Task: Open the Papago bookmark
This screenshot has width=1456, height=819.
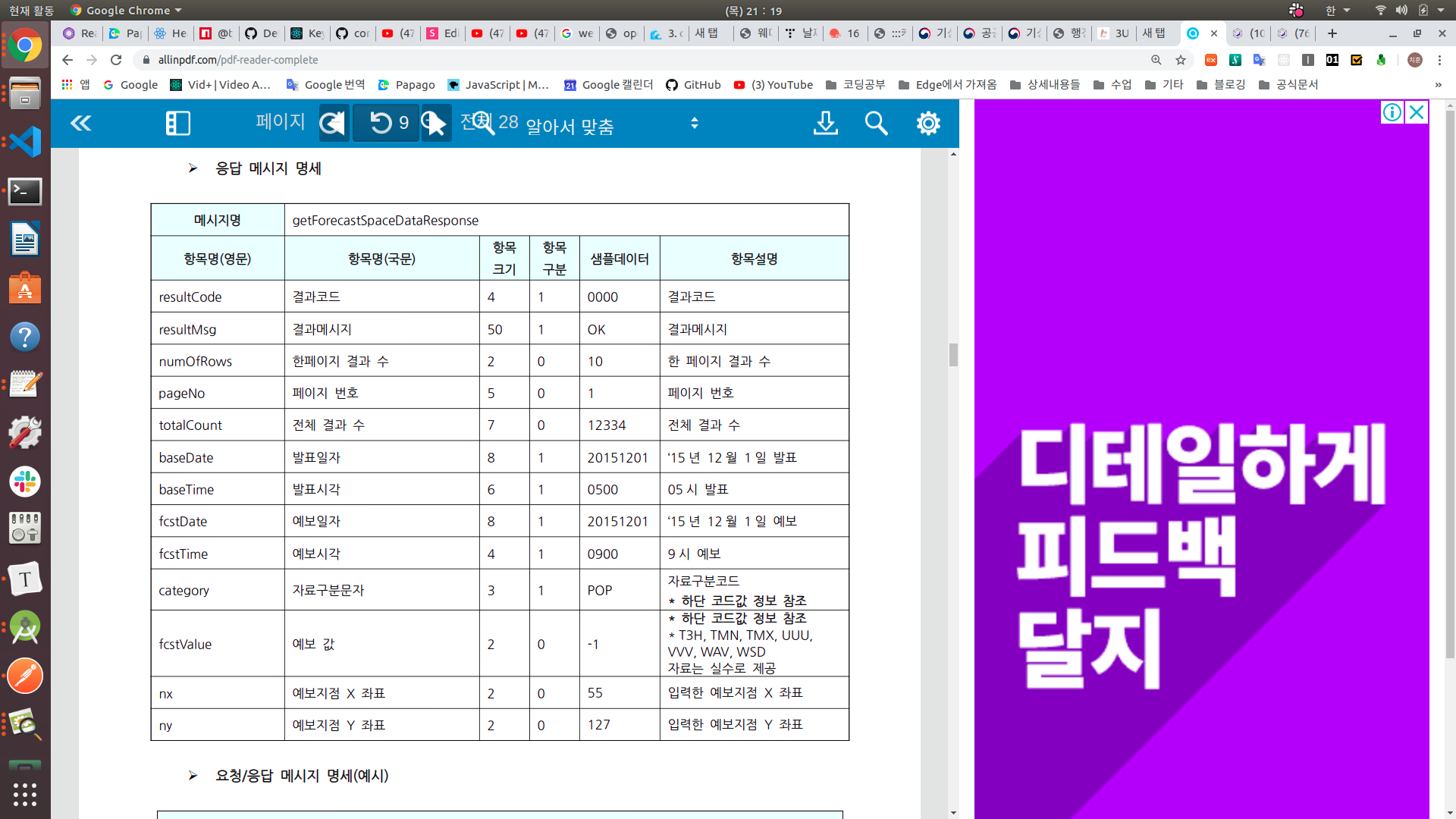Action: point(406,85)
